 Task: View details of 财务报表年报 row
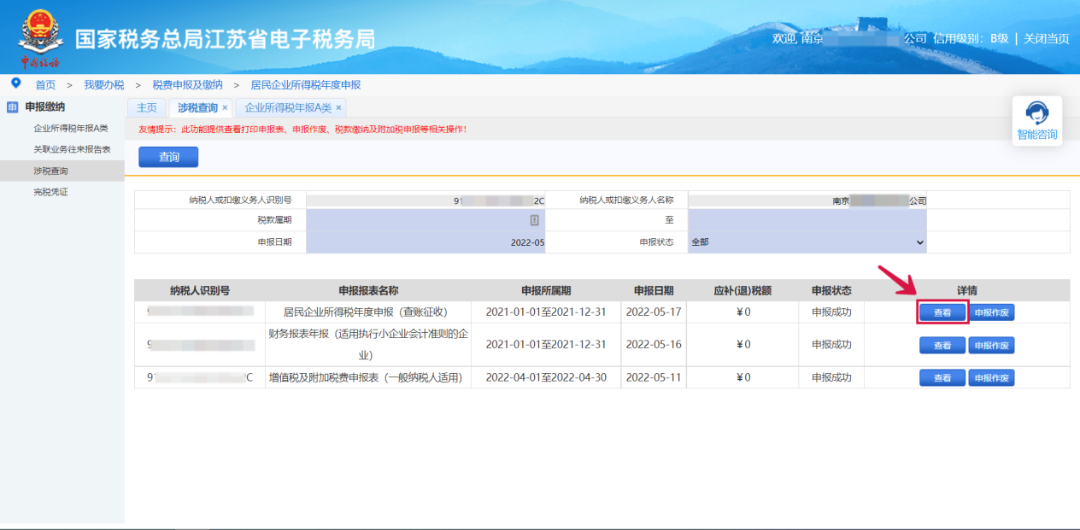point(942,345)
